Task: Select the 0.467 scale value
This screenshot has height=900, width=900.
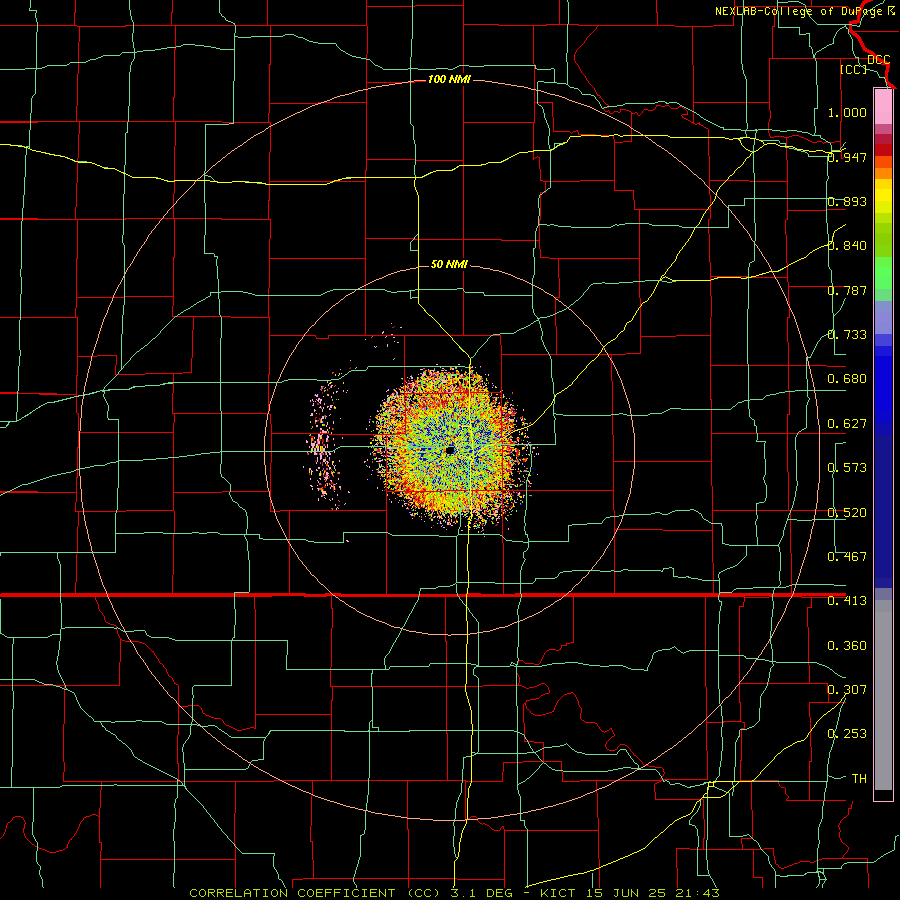Action: 847,556
